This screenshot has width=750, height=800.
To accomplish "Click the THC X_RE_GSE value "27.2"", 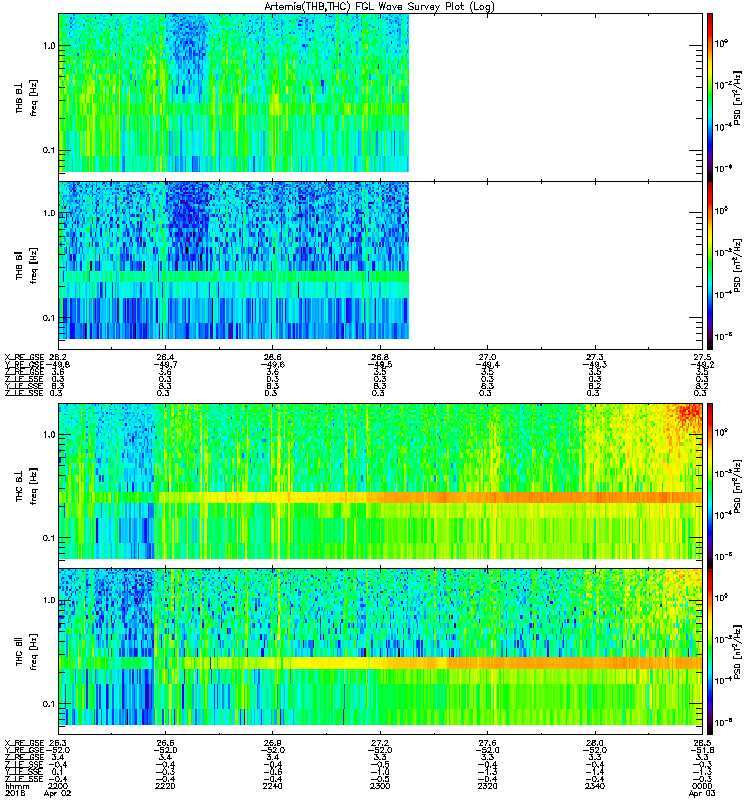I will tap(380, 743).
